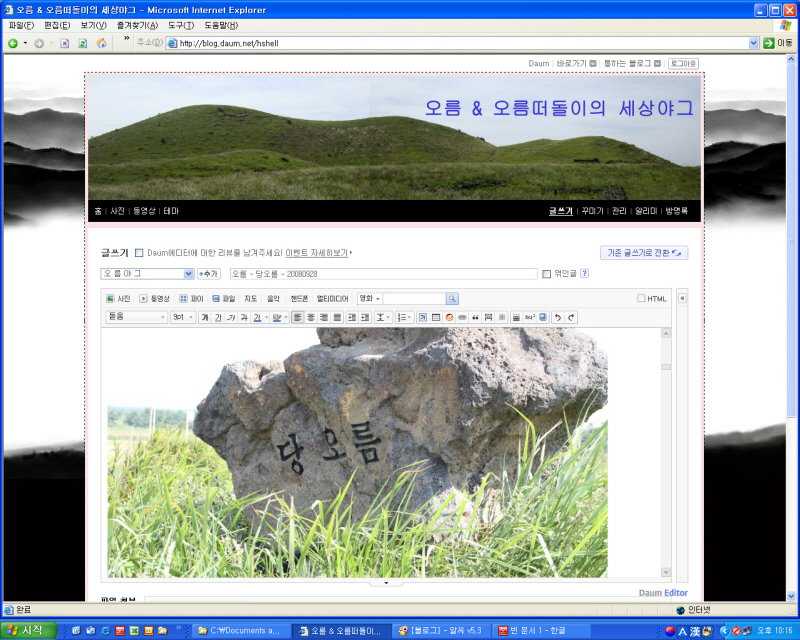This screenshot has height=640, width=800.
Task: Align text to the right
Action: [x=324, y=317]
